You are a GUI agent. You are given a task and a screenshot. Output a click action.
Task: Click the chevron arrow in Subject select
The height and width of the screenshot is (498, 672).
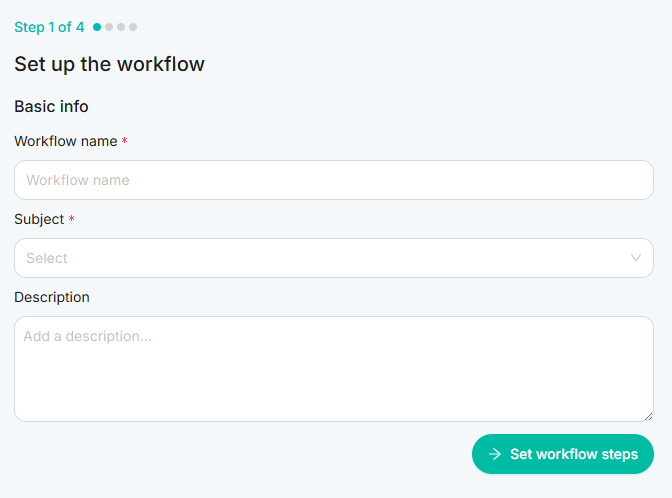pos(636,258)
